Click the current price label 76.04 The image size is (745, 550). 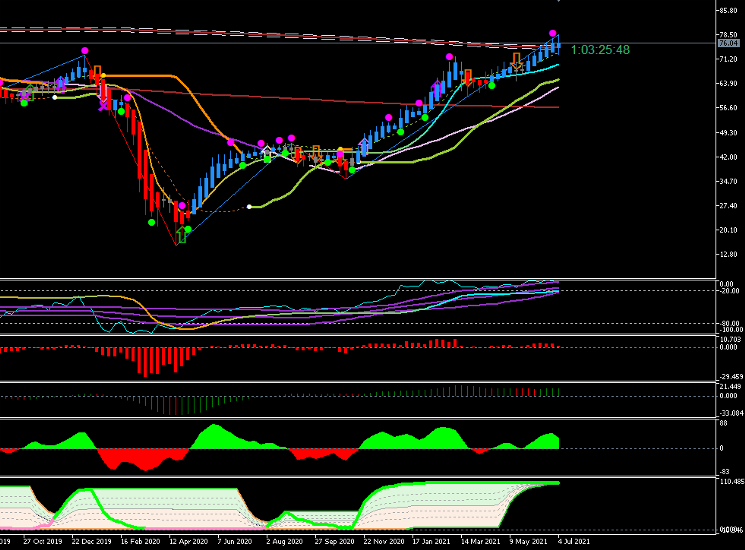728,43
